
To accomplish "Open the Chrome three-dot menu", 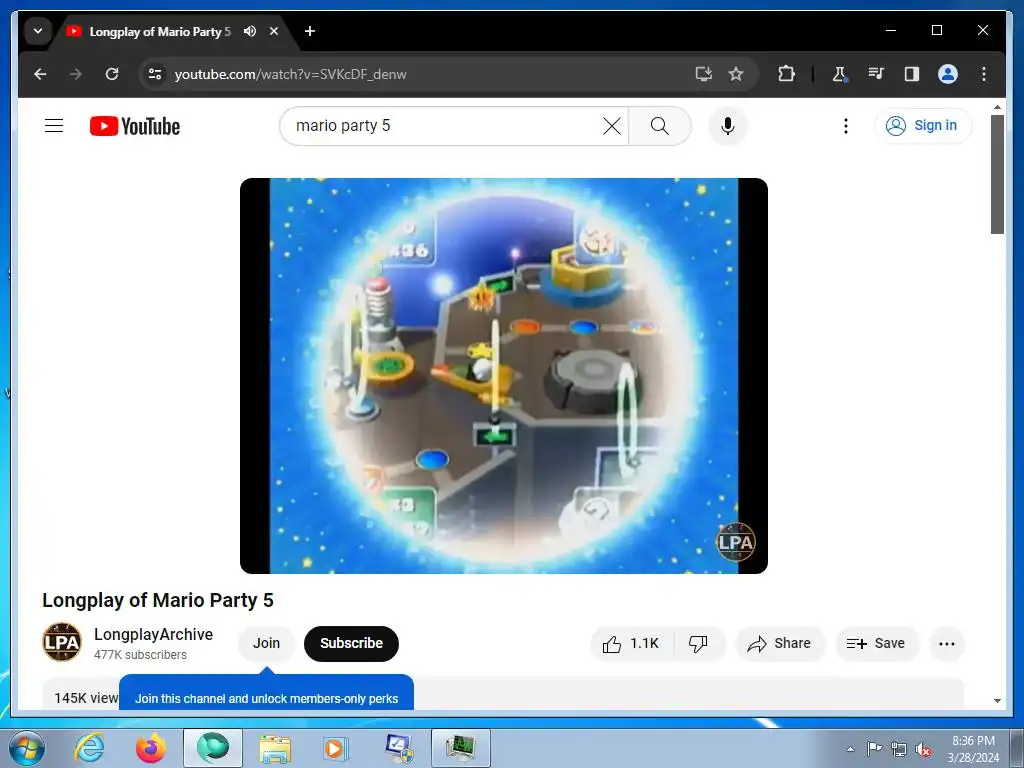I will click(984, 74).
